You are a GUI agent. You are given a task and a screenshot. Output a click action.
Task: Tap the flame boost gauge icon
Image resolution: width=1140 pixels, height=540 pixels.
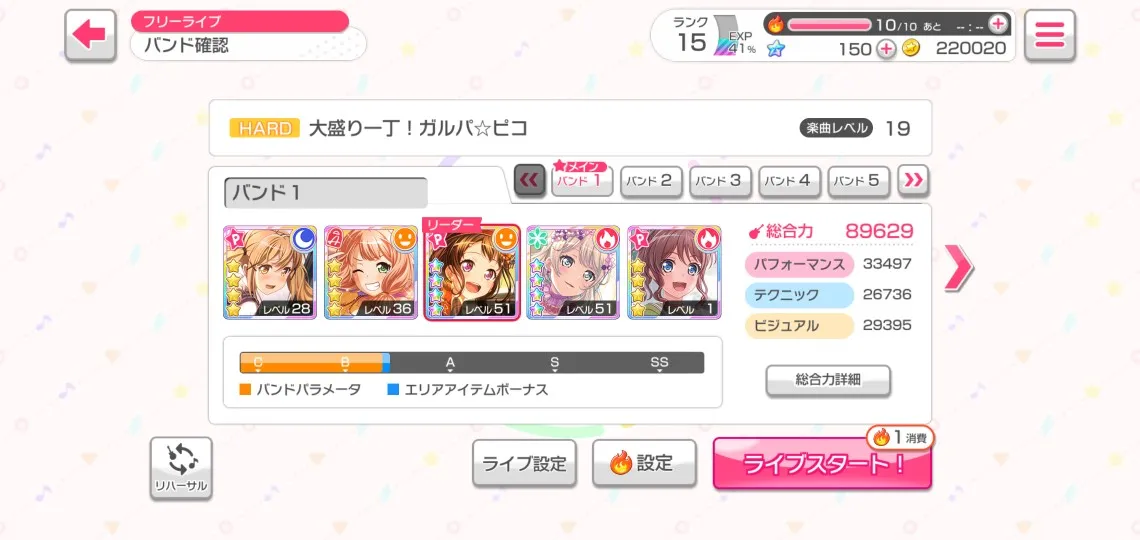coord(776,25)
